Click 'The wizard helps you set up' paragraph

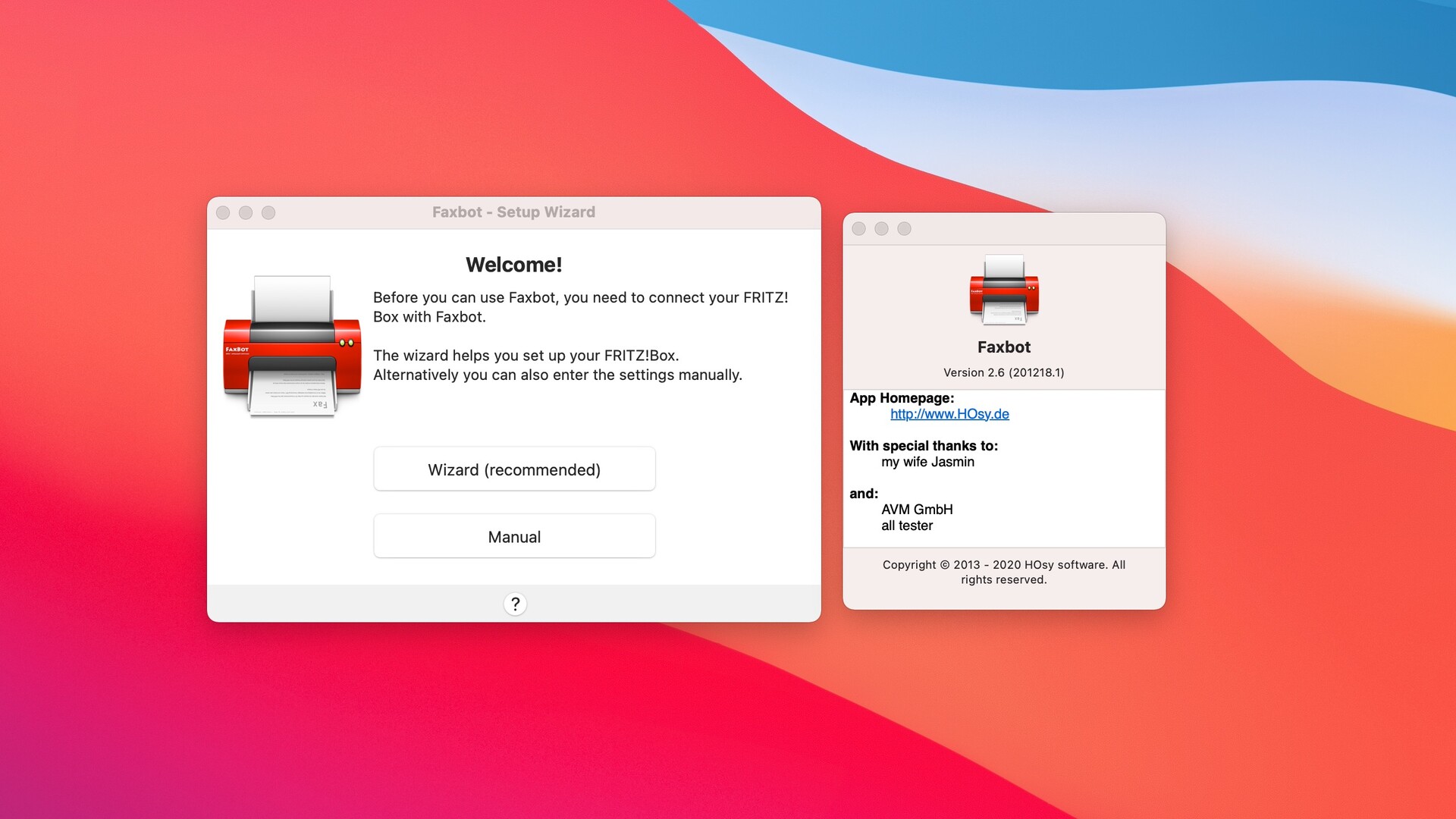pos(557,365)
